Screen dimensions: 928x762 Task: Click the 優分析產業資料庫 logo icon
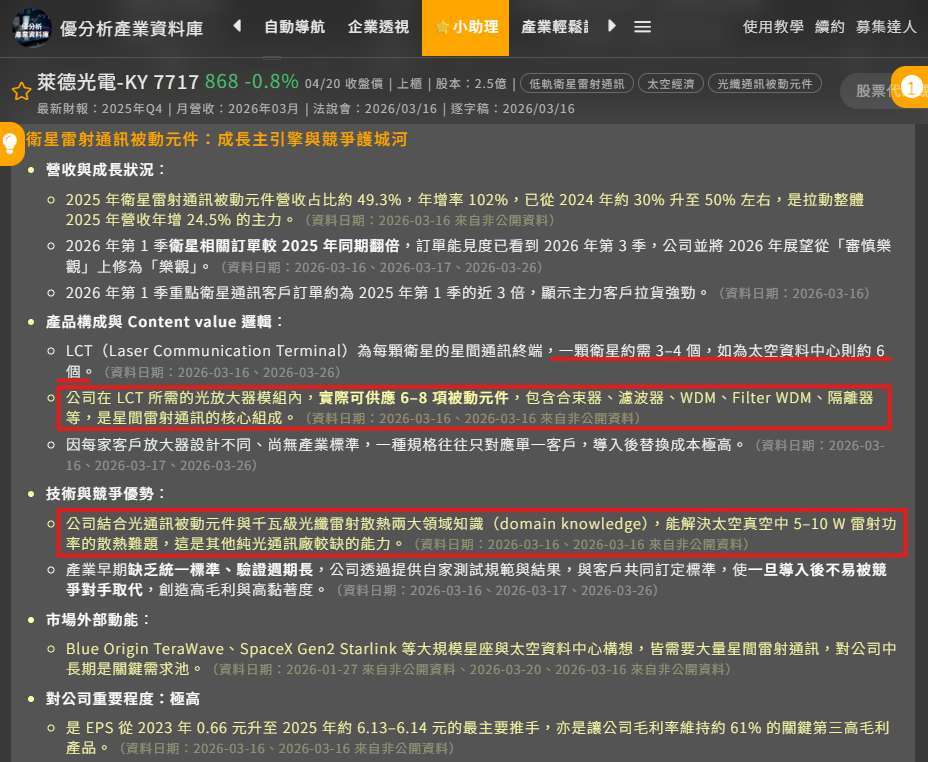pos(33,27)
